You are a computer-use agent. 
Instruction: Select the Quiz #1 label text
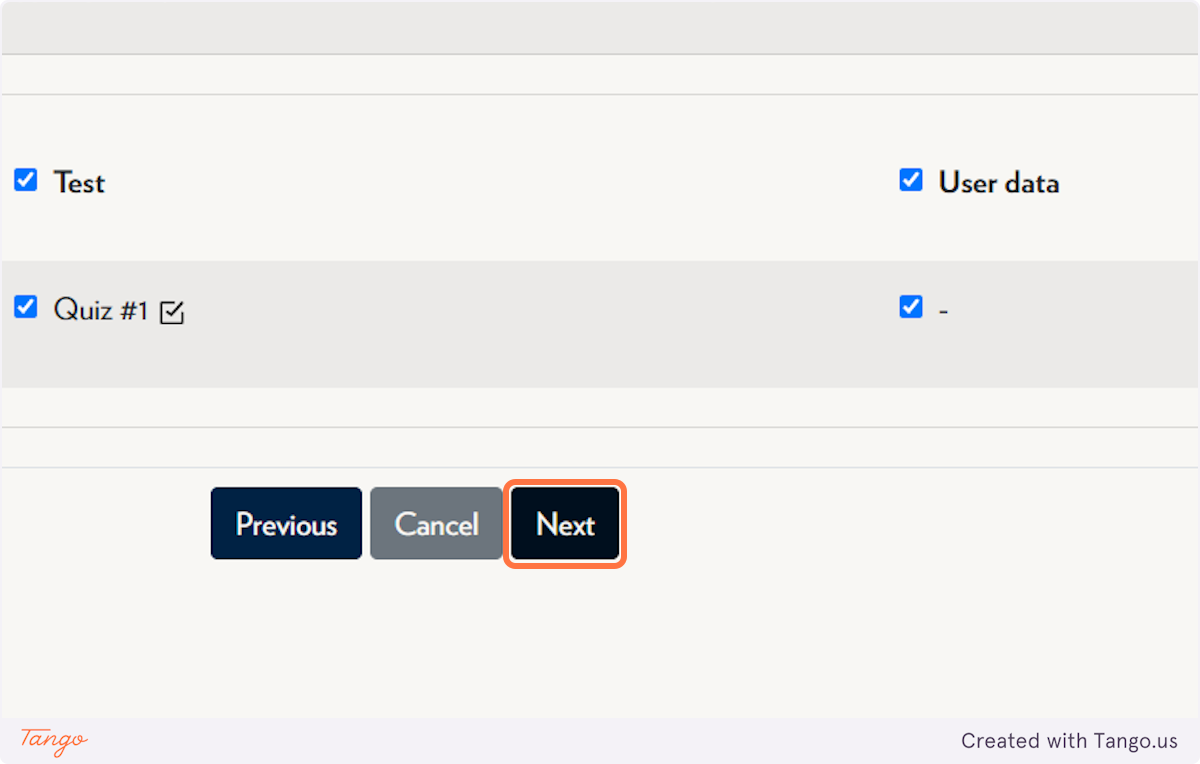click(101, 310)
